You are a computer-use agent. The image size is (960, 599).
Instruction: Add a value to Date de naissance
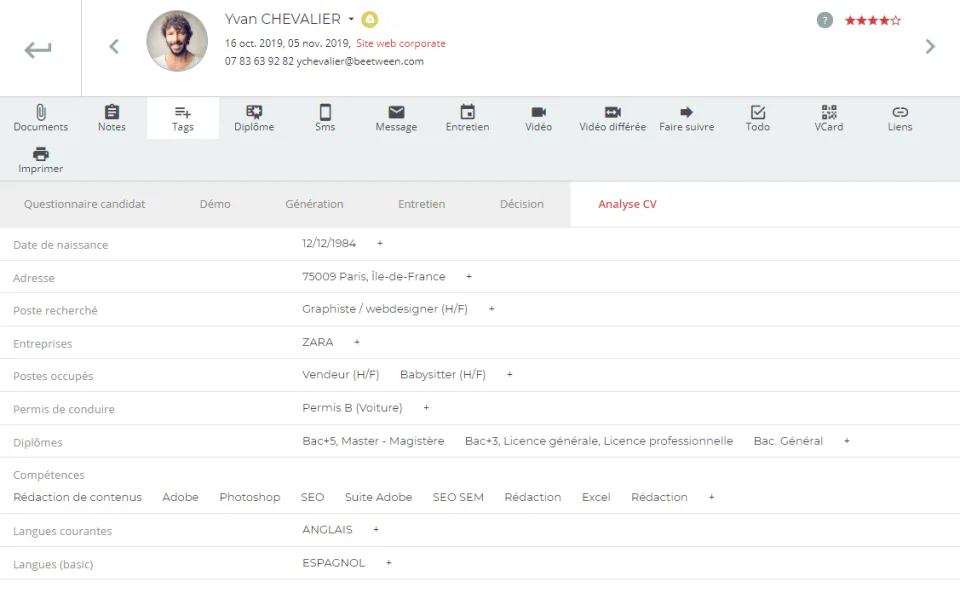coord(380,243)
